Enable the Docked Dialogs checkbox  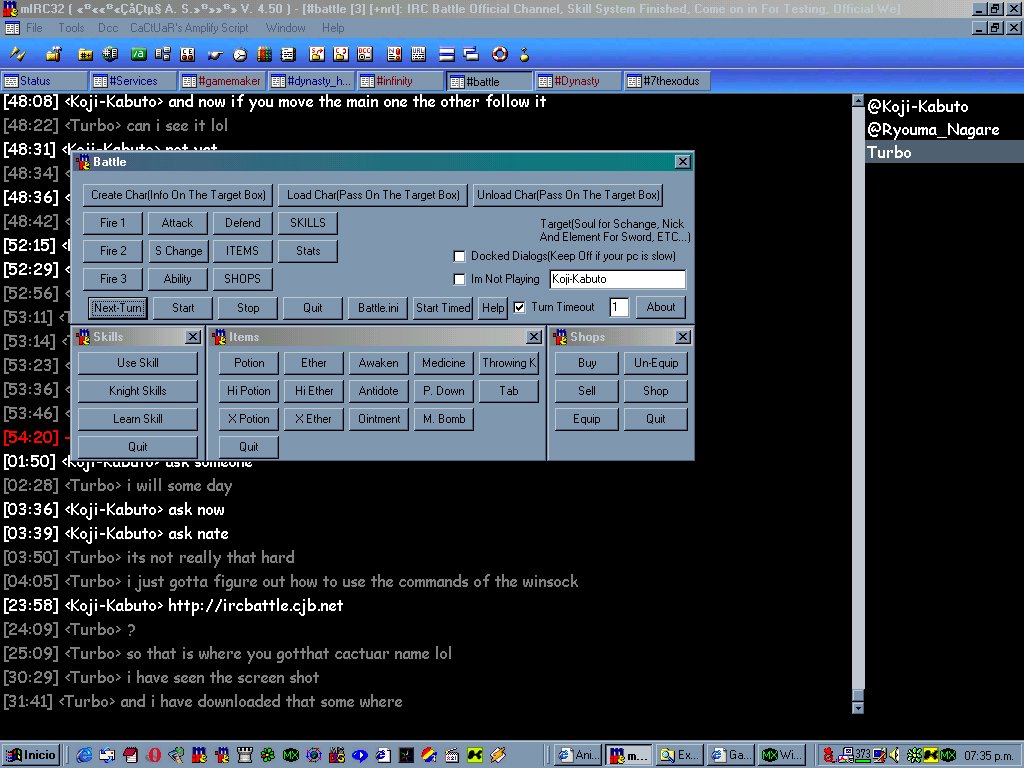(x=460, y=256)
